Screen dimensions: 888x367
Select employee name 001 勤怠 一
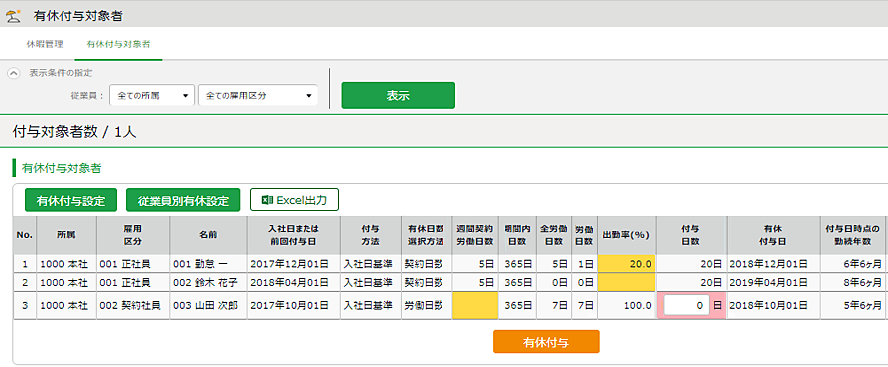click(x=200, y=264)
